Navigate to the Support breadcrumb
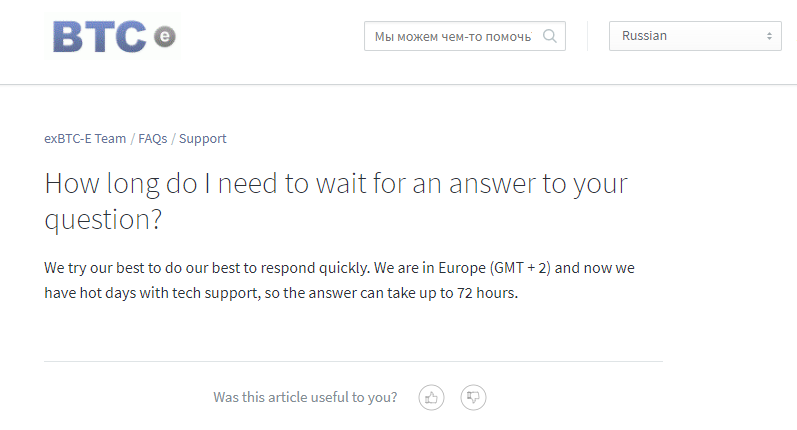Screen dimensions: 797x430 pos(202,139)
